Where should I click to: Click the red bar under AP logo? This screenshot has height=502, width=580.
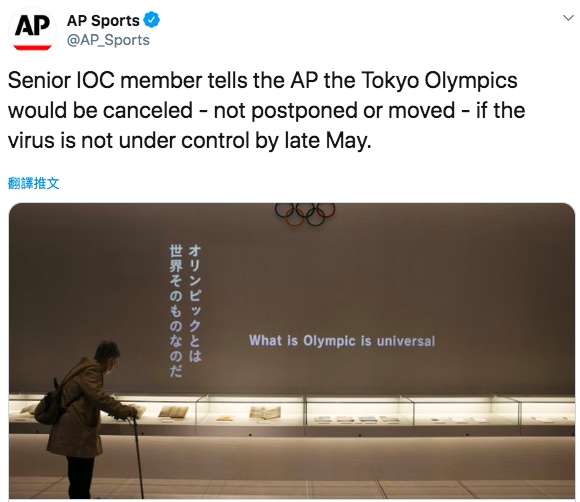click(33, 47)
